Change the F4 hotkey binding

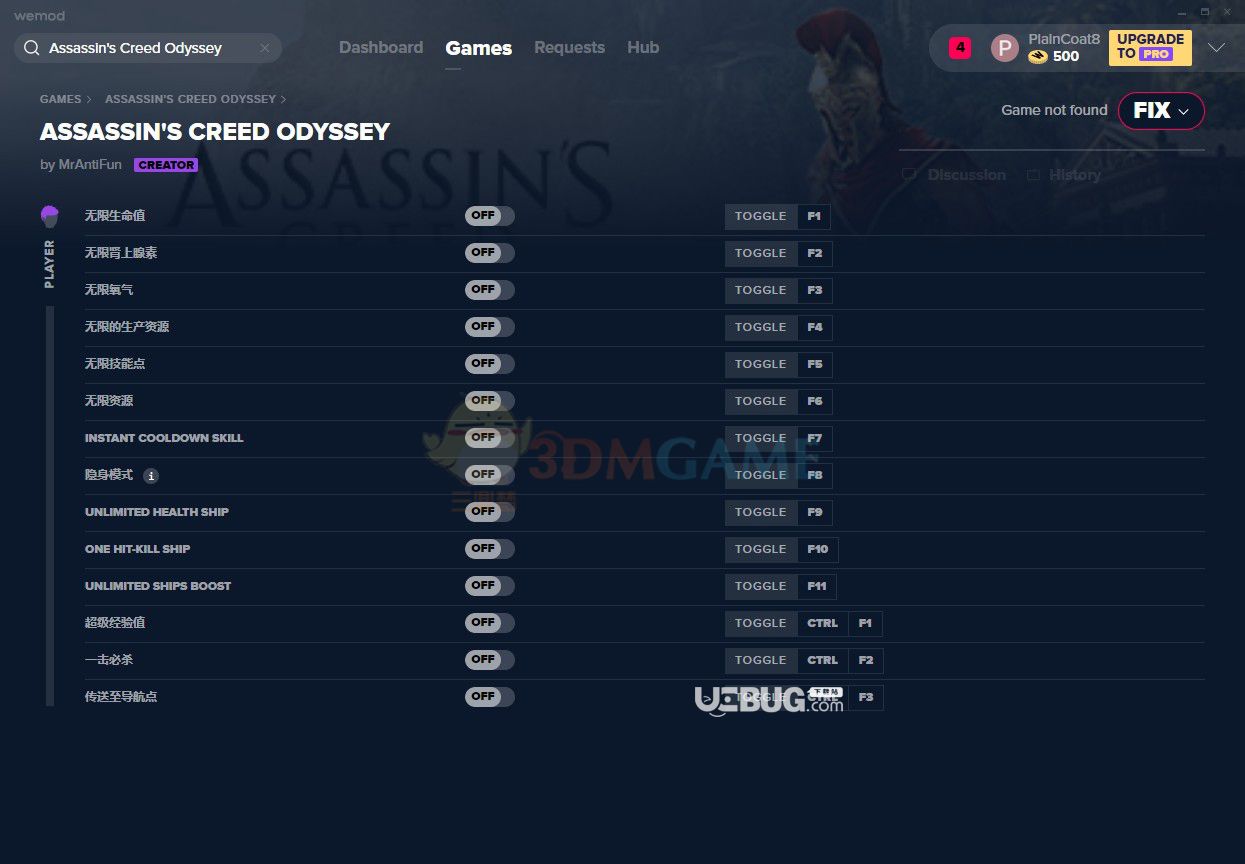(x=815, y=328)
